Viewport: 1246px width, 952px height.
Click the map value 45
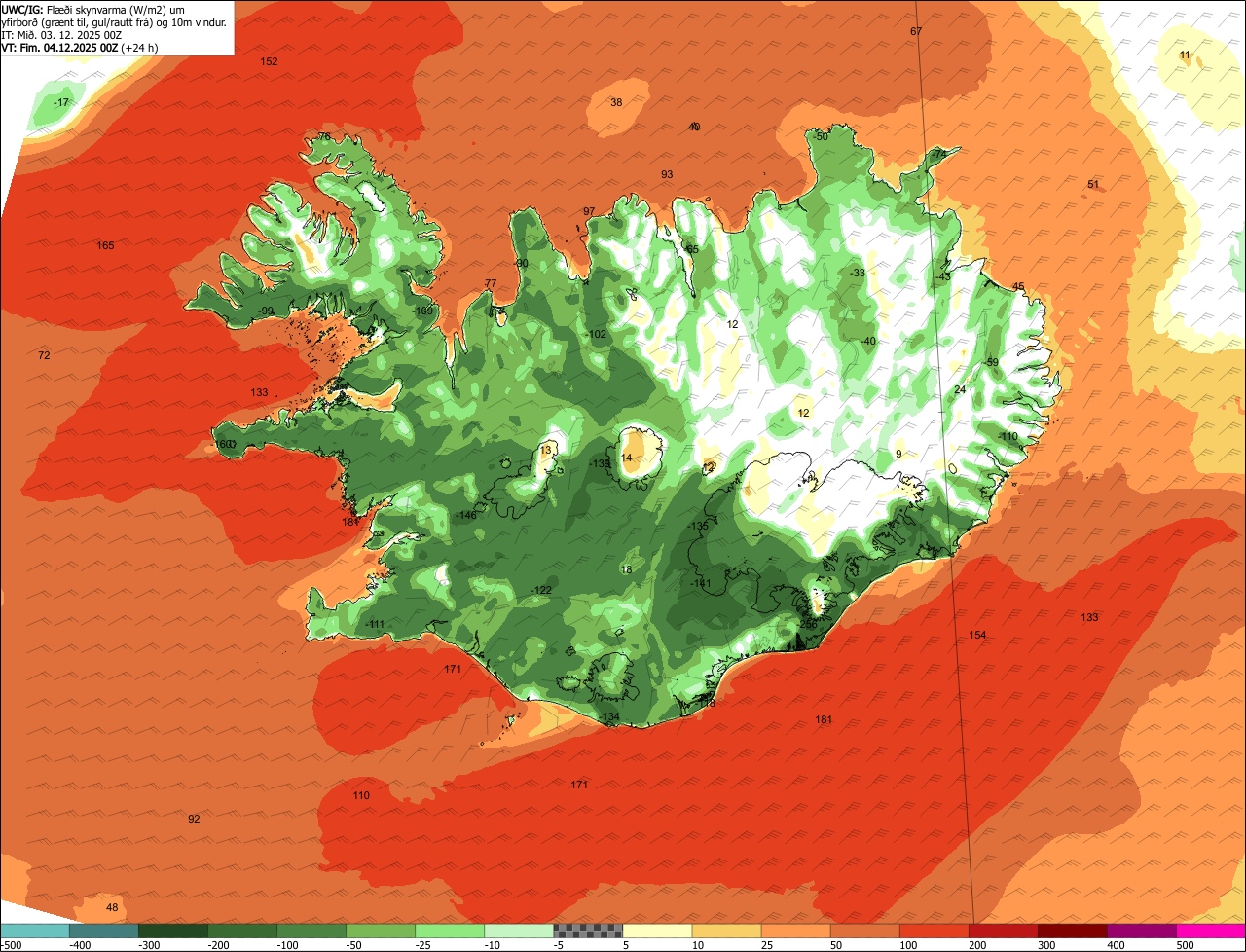(1018, 286)
